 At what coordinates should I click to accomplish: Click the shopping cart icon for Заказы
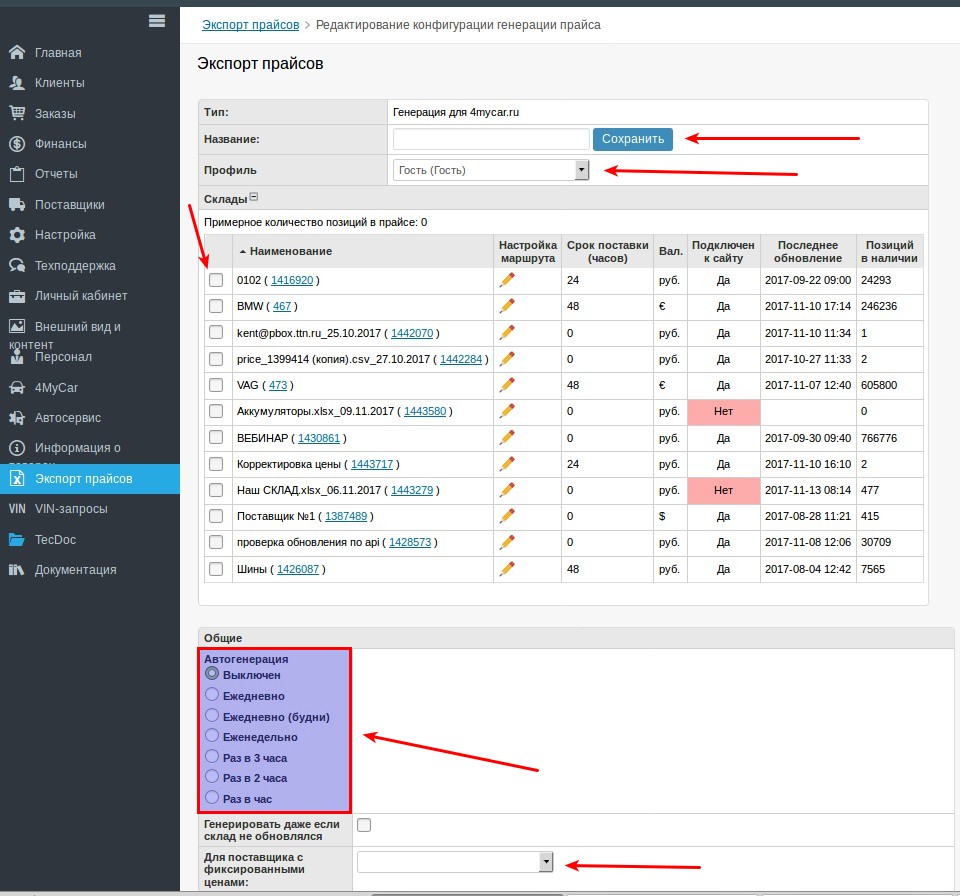pyautogui.click(x=17, y=113)
